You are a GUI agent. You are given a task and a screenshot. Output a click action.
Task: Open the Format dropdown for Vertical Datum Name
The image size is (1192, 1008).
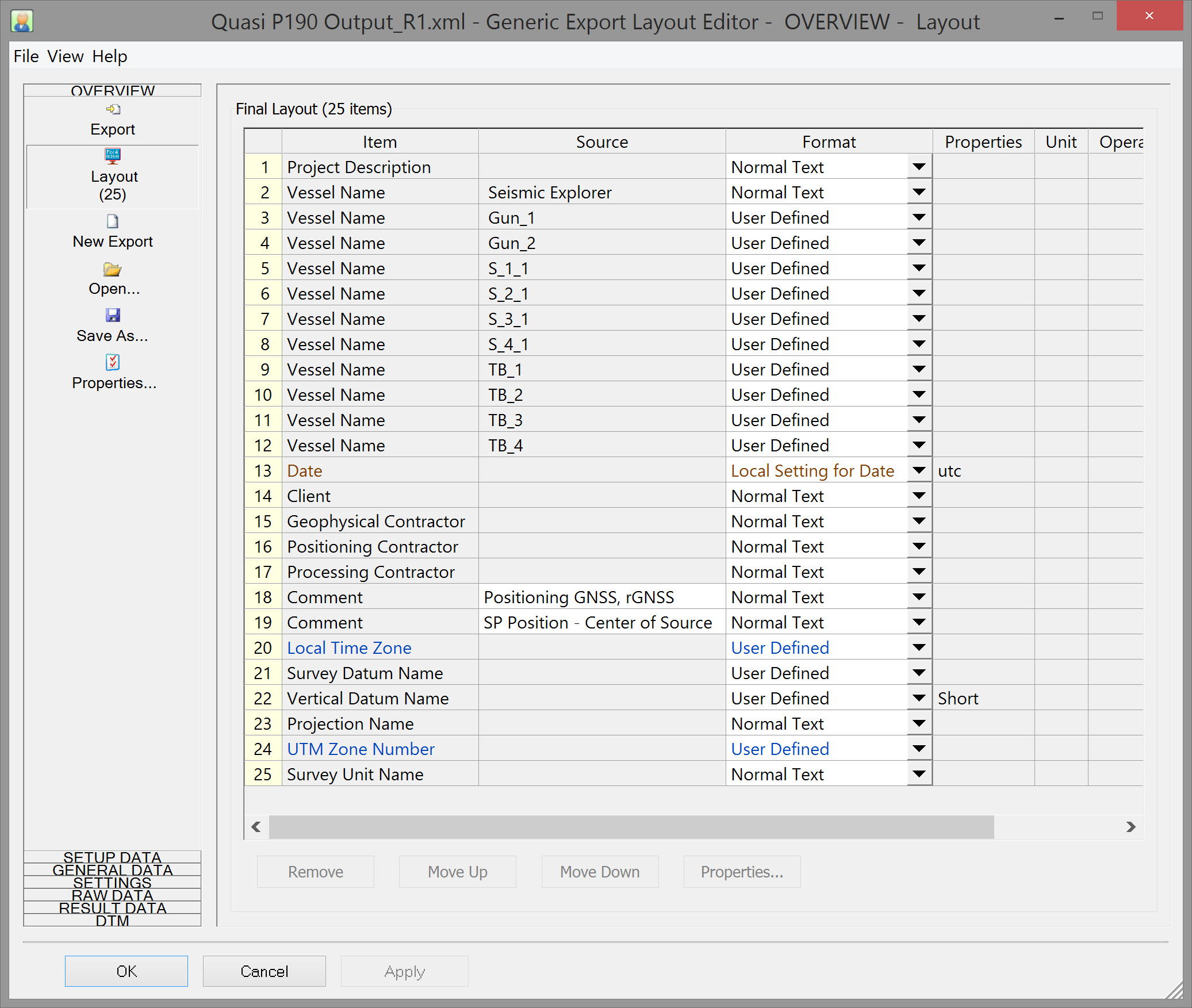click(x=919, y=699)
